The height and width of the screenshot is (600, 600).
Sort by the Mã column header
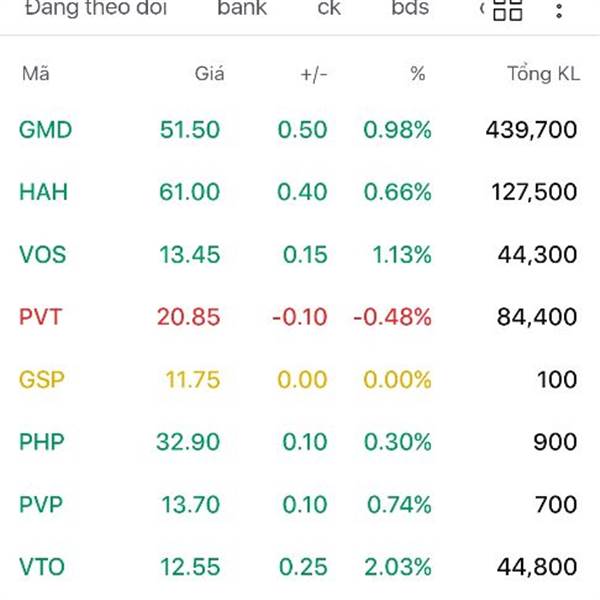[36, 73]
